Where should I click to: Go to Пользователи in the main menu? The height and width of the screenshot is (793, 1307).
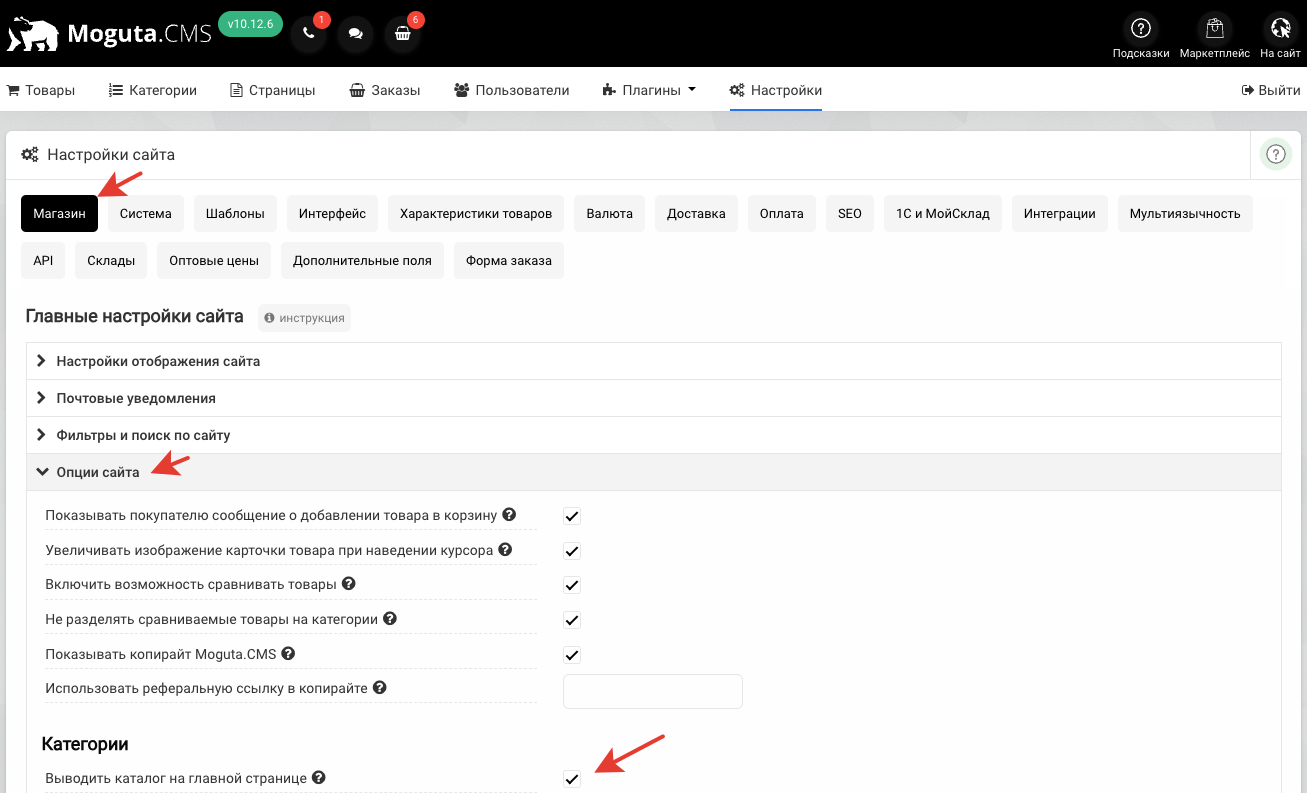coord(512,90)
